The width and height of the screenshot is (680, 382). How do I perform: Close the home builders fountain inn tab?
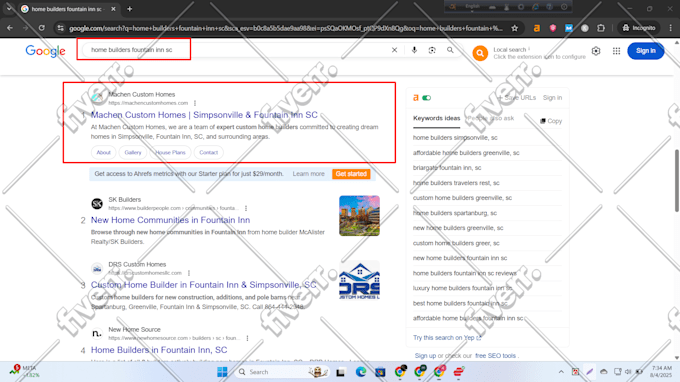click(x=113, y=9)
